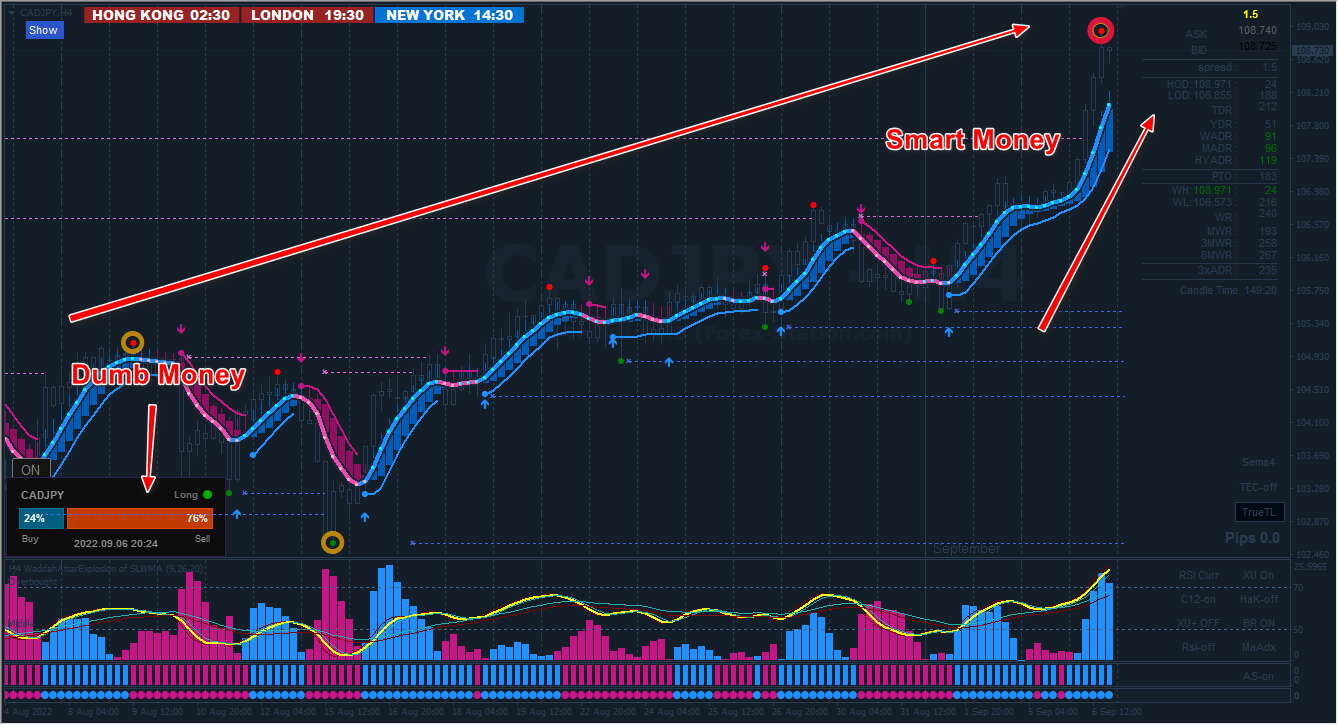Click the WaddahAttarExplosion indicator label
This screenshot has height=725, width=1338.
coord(106,568)
